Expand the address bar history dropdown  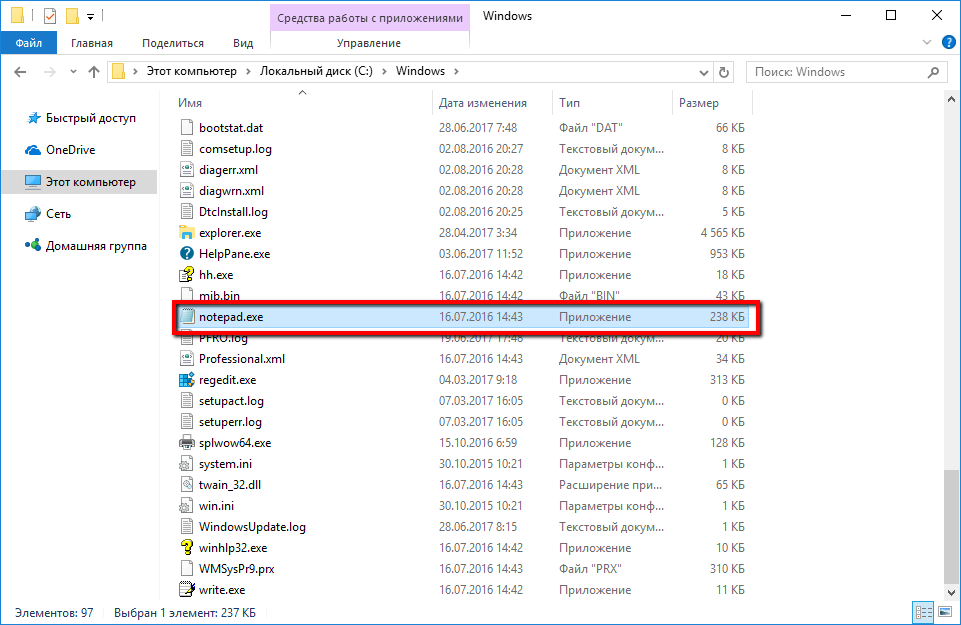704,72
